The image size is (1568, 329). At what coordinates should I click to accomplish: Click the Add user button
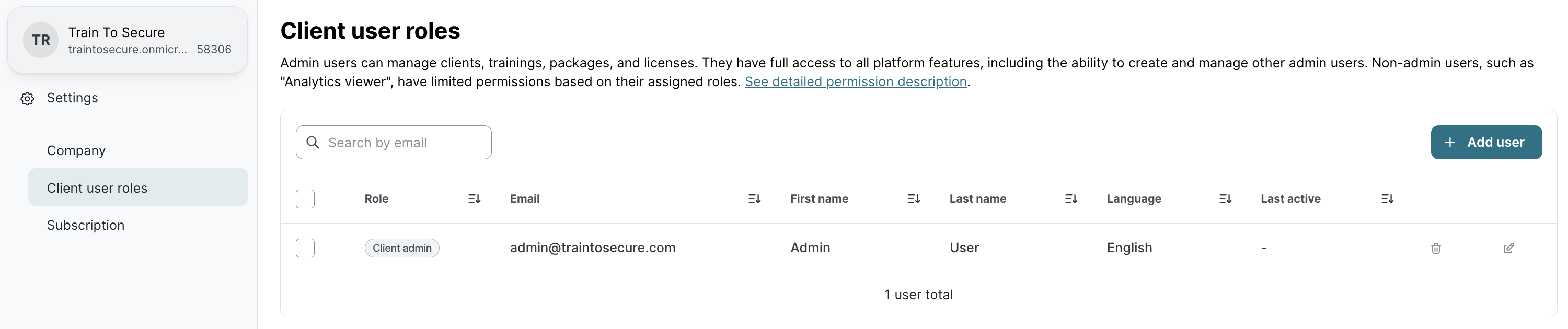coord(1485,142)
